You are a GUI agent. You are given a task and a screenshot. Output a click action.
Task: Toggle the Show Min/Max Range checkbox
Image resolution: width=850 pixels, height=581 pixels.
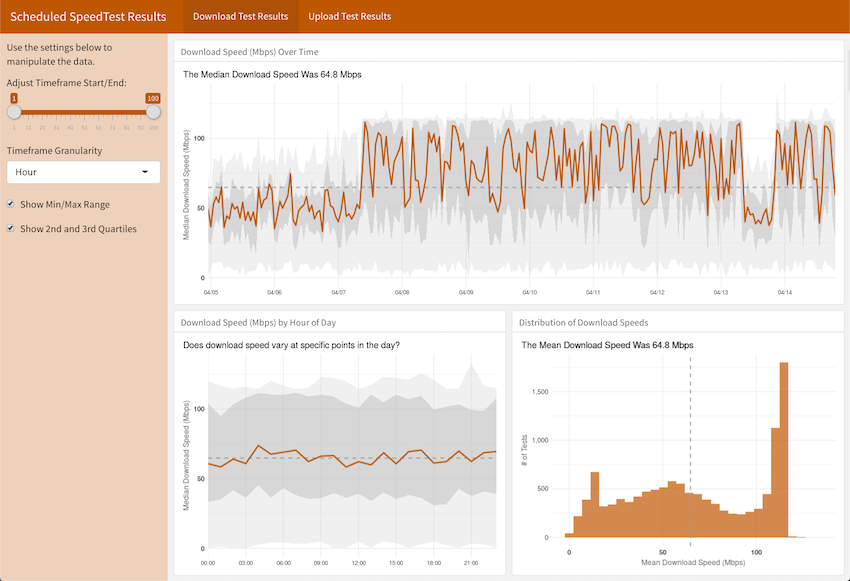(10, 204)
